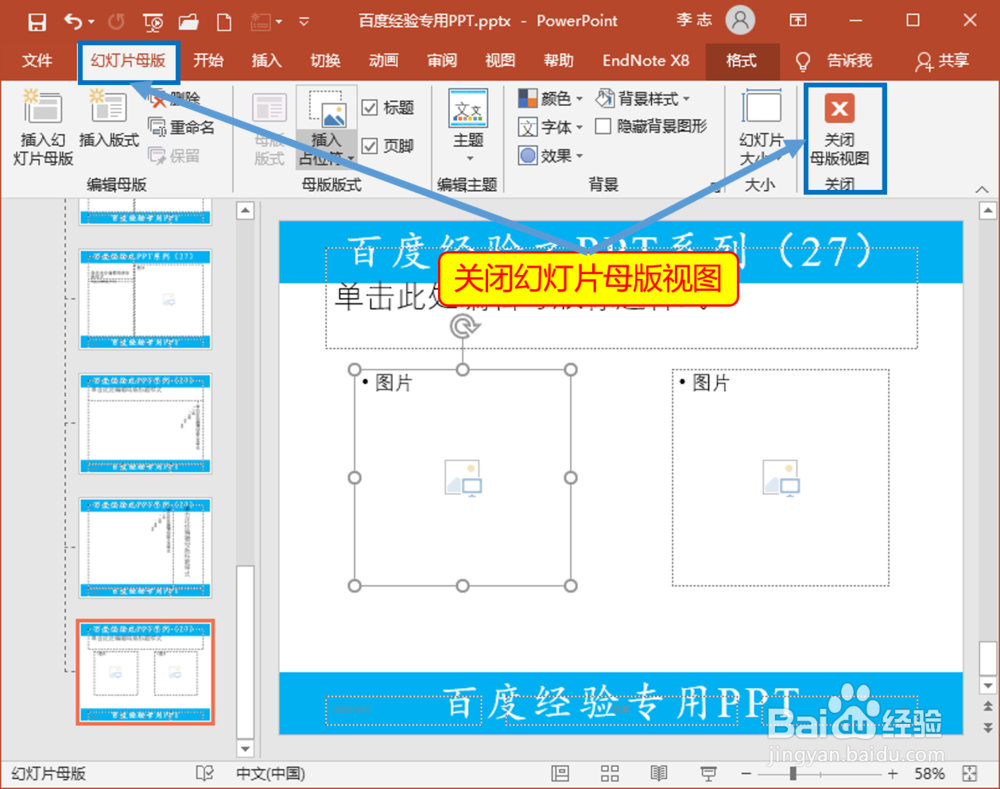Start Slide Show status bar icon
1000x789 pixels.
tap(708, 774)
